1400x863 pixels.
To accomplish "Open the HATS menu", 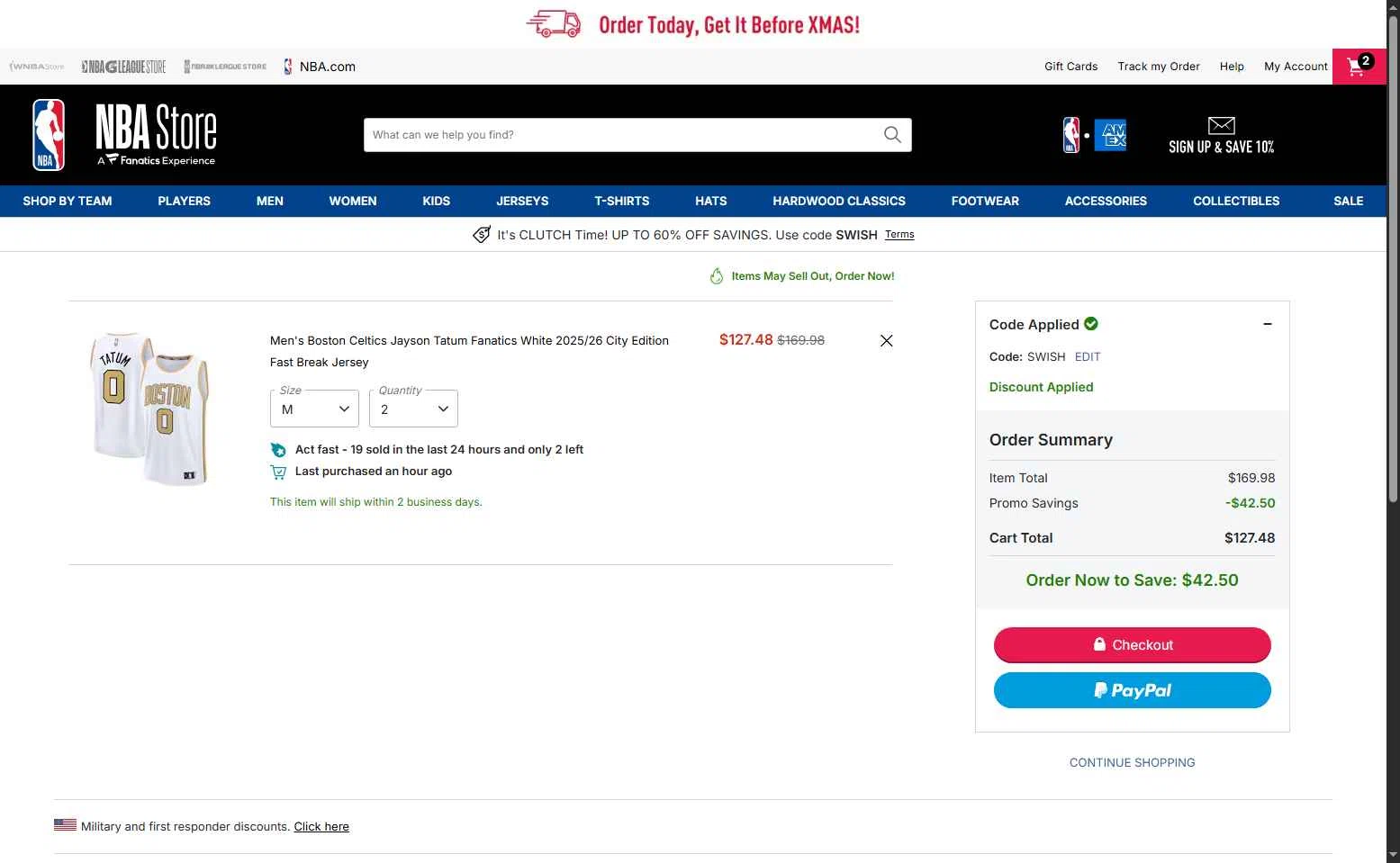I will click(x=711, y=201).
